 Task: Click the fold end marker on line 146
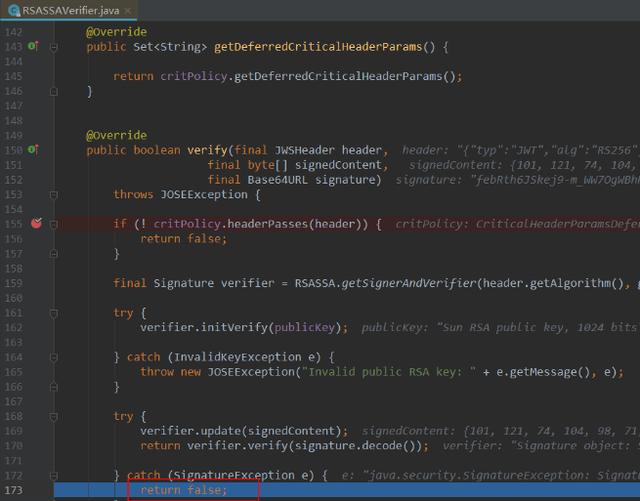click(x=55, y=91)
